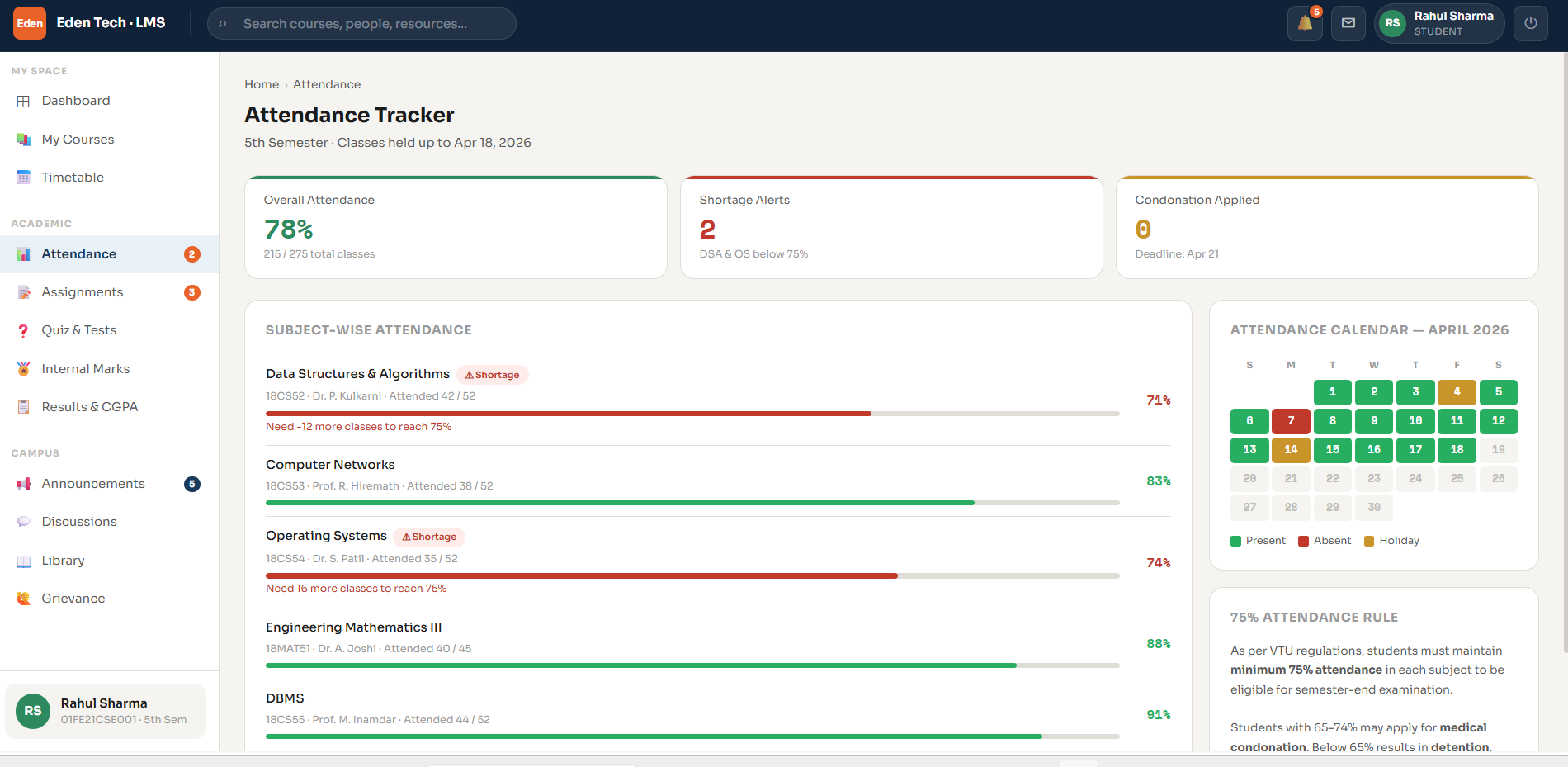Screen dimensions: 1568x767
Task: Open the notifications bell icon
Action: click(x=1305, y=23)
